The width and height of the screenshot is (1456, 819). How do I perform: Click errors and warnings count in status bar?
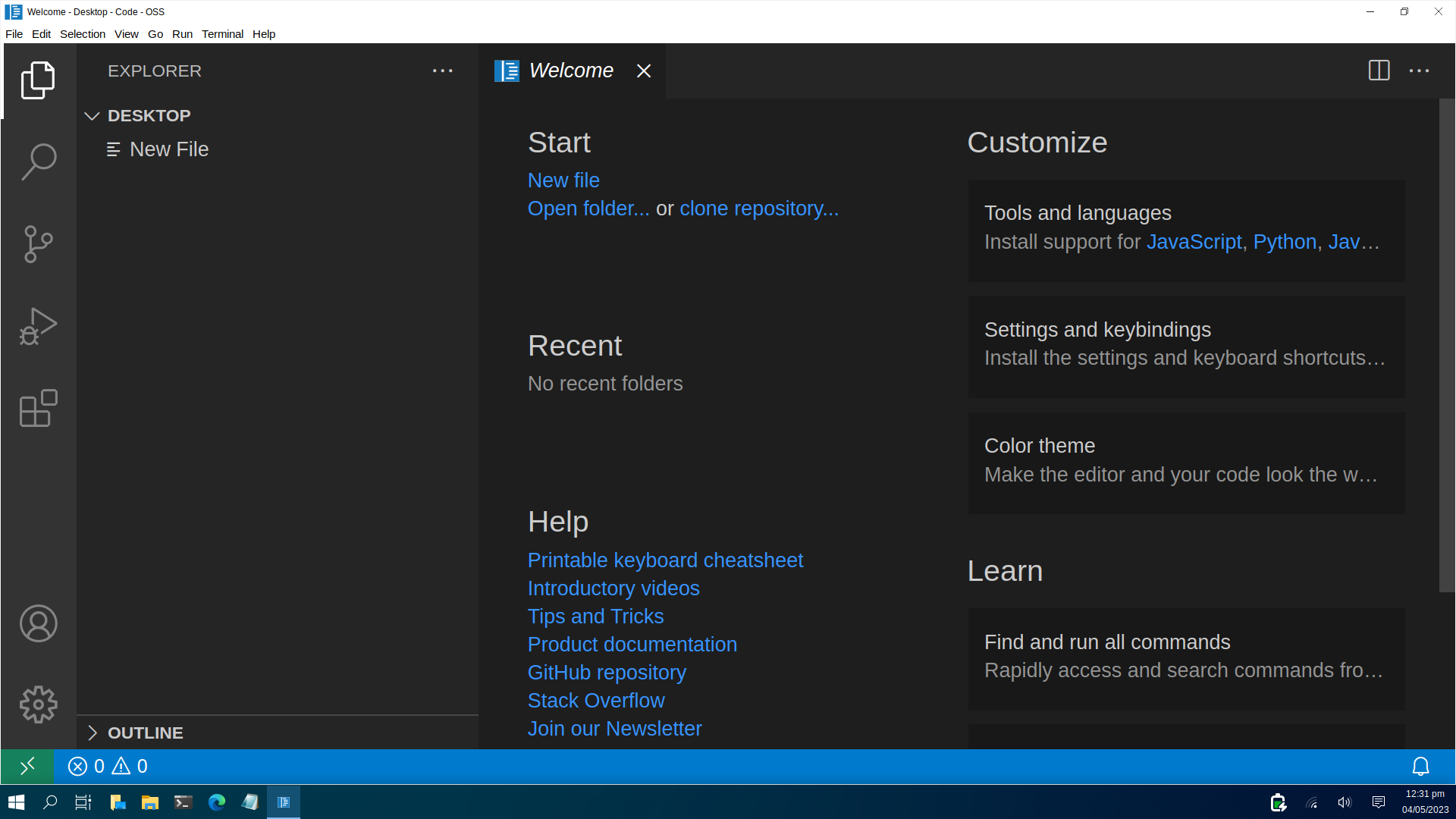point(108,767)
